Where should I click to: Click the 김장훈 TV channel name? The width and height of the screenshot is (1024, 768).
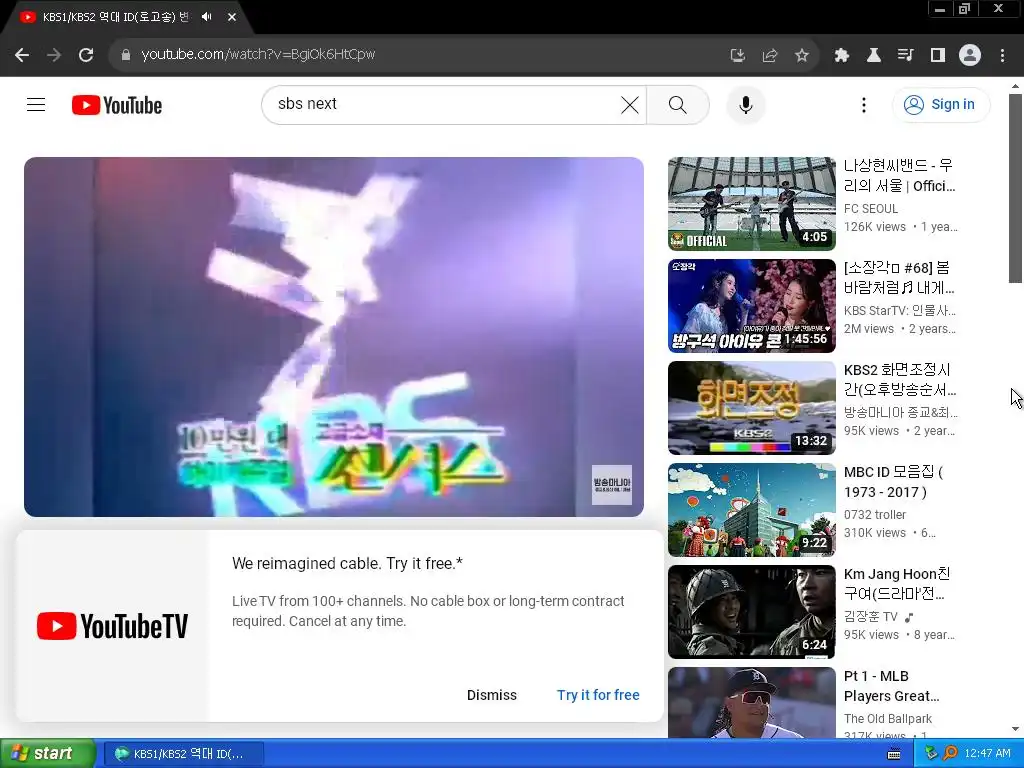coord(871,616)
